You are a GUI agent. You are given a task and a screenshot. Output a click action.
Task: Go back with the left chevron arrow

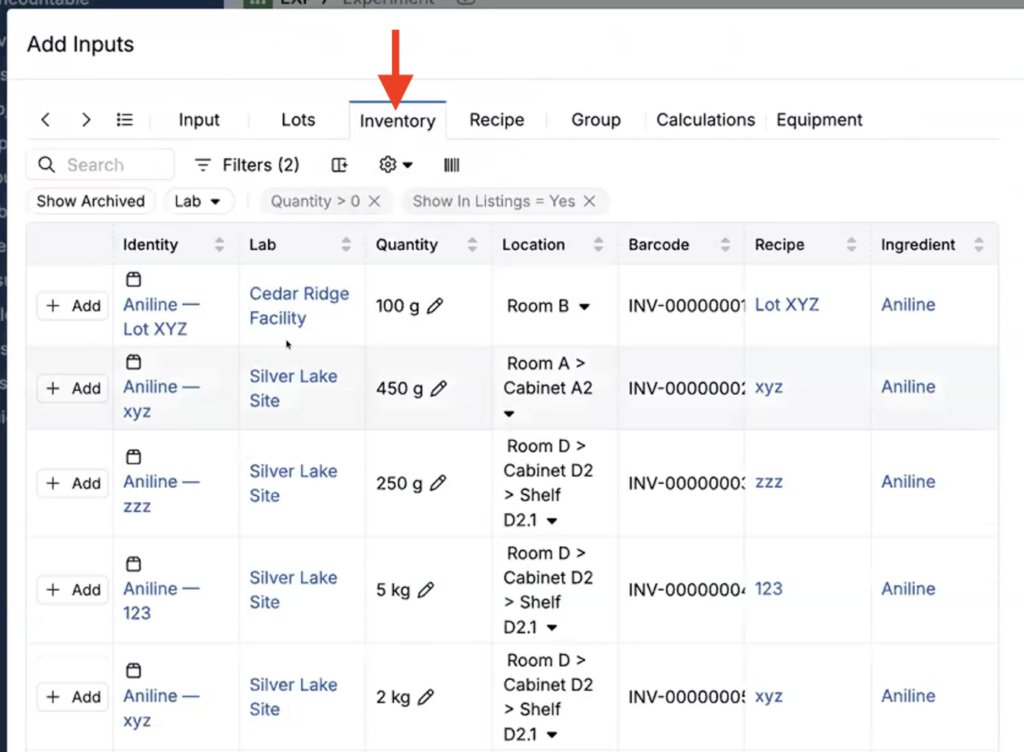(x=45, y=120)
